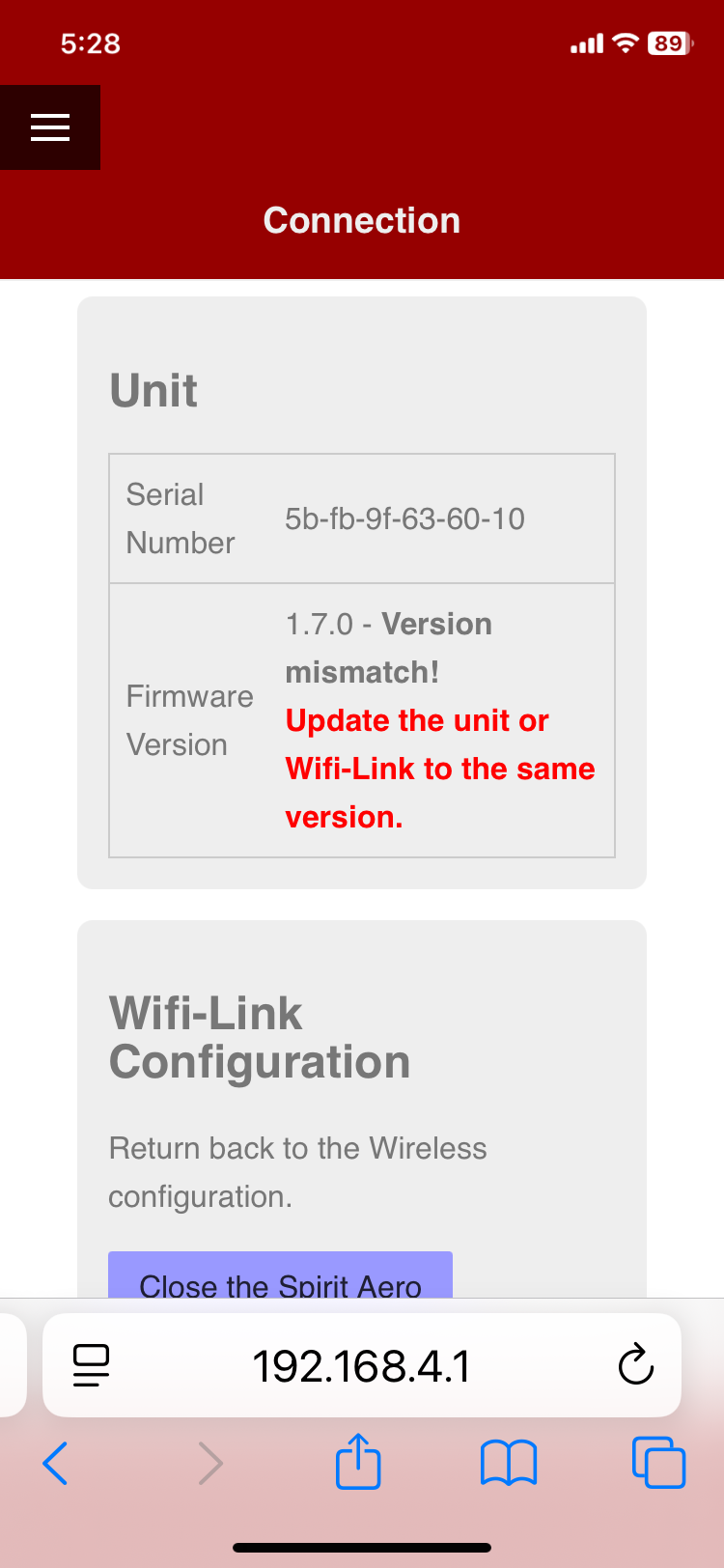Show all open Safari tabs
724x1568 pixels.
point(658,1463)
